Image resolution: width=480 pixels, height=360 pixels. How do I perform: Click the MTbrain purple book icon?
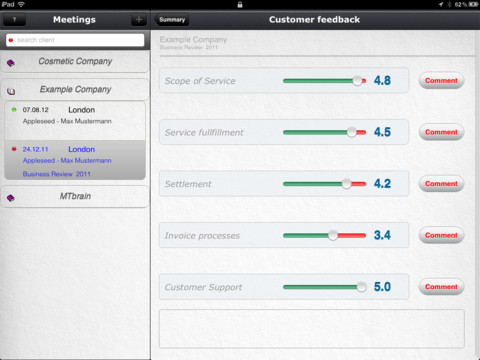click(x=11, y=198)
